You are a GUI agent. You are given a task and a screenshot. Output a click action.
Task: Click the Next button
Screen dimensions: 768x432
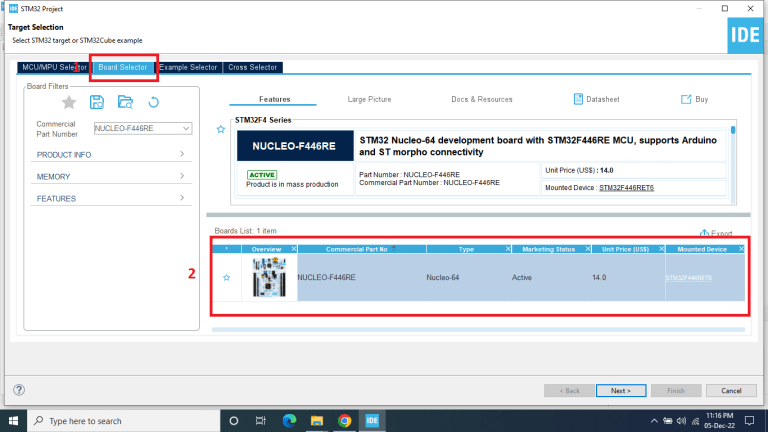pyautogui.click(x=621, y=390)
